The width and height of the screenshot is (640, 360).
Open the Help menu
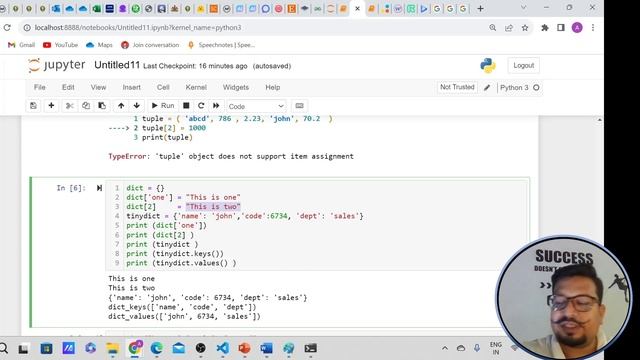coord(273,87)
